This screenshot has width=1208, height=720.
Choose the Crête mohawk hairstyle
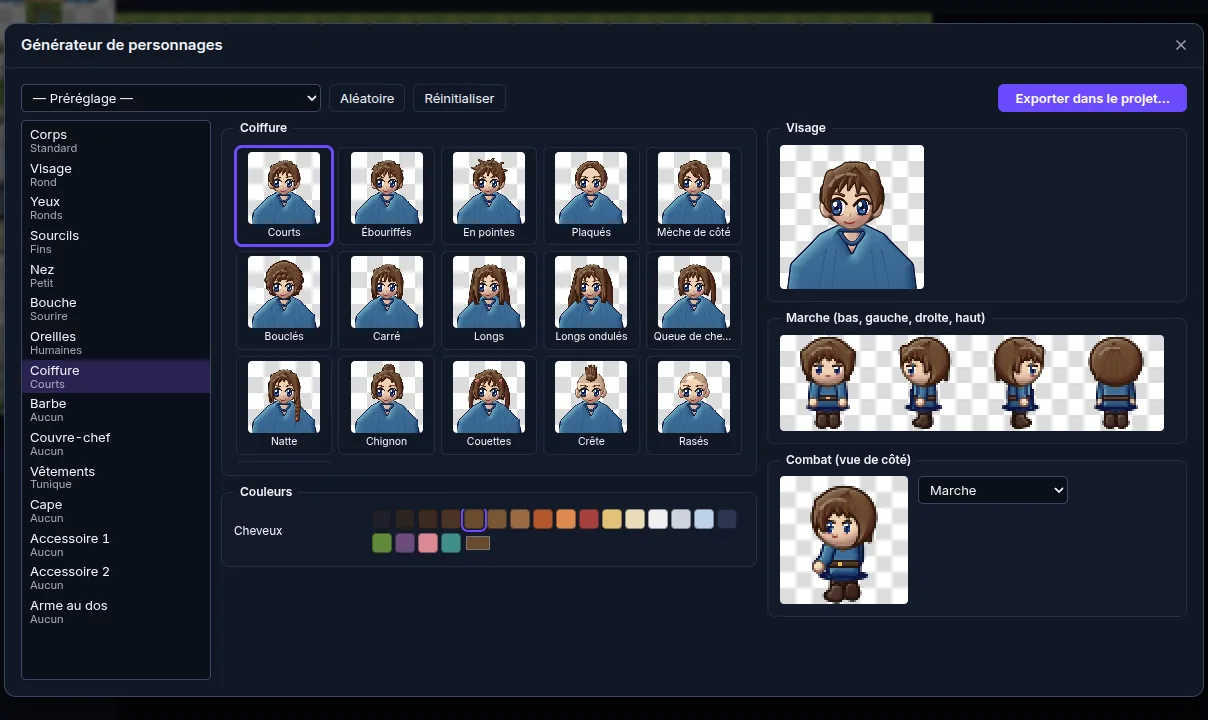click(591, 405)
